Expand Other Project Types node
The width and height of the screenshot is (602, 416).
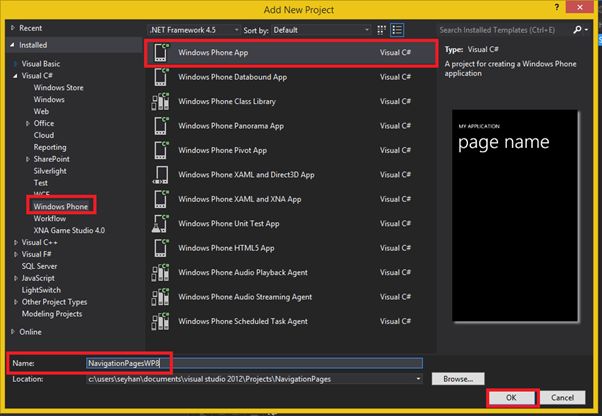15,302
